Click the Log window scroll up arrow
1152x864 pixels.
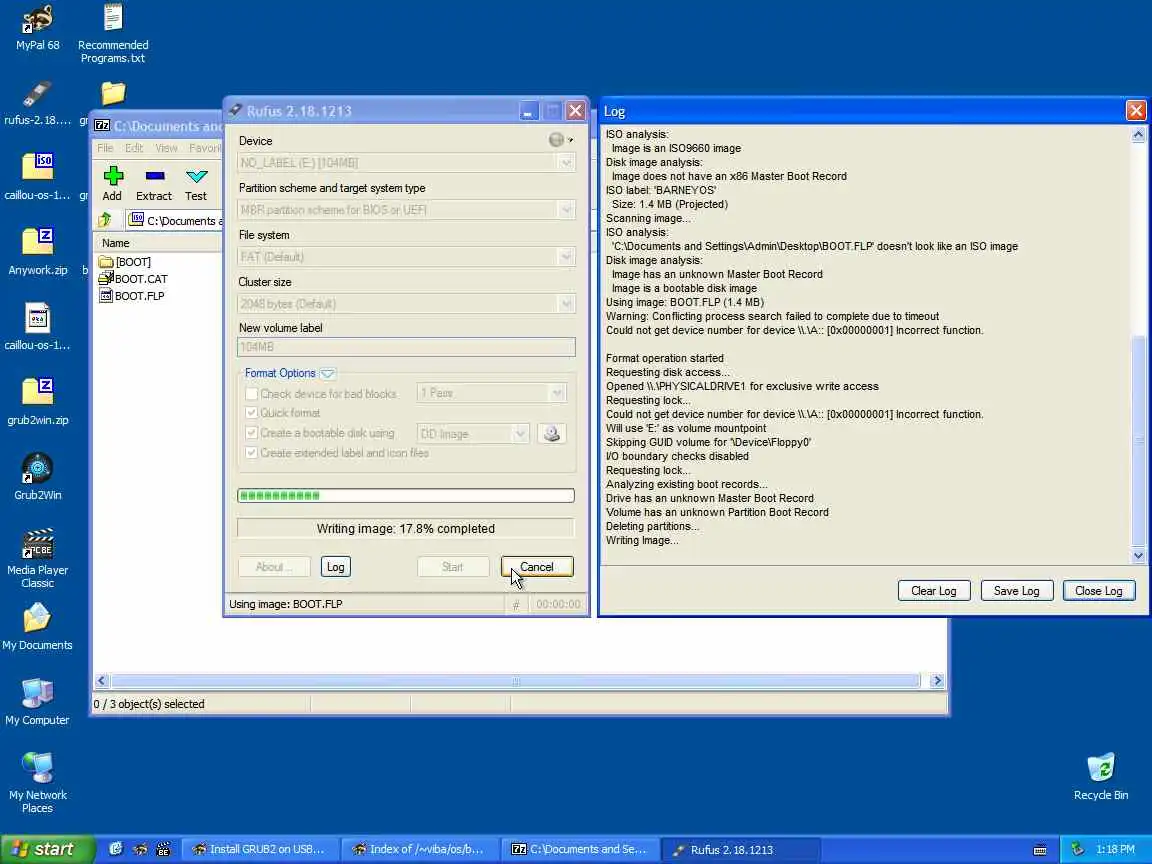click(x=1138, y=134)
